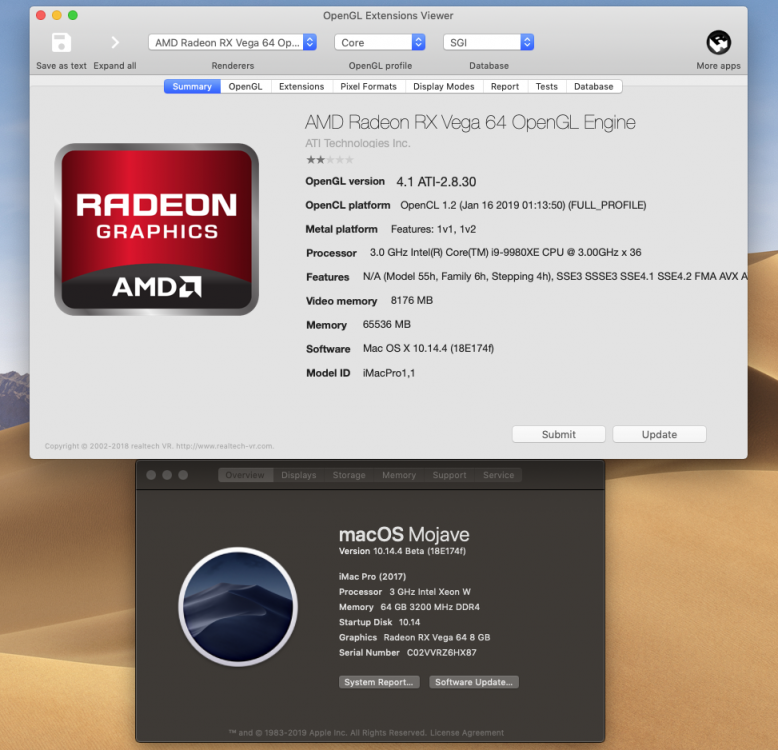
Task: Minimize the OpenGL Extensions Viewer window
Action: pyautogui.click(x=57, y=15)
